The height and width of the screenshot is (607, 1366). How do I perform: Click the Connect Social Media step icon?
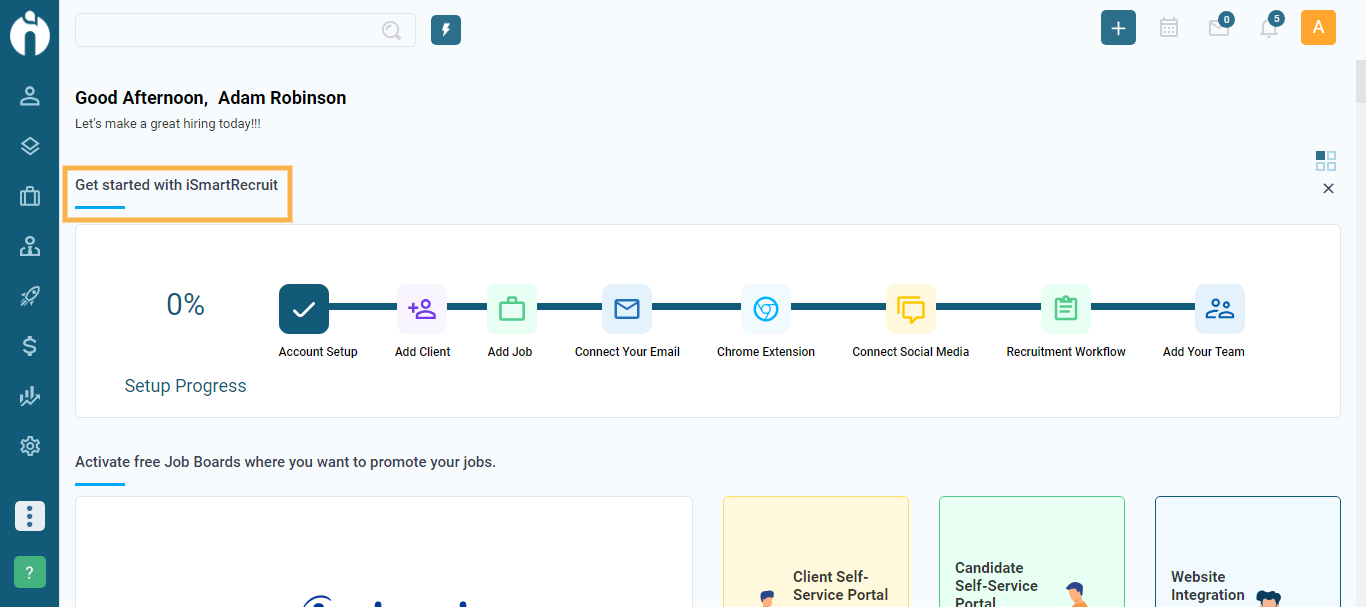point(911,309)
